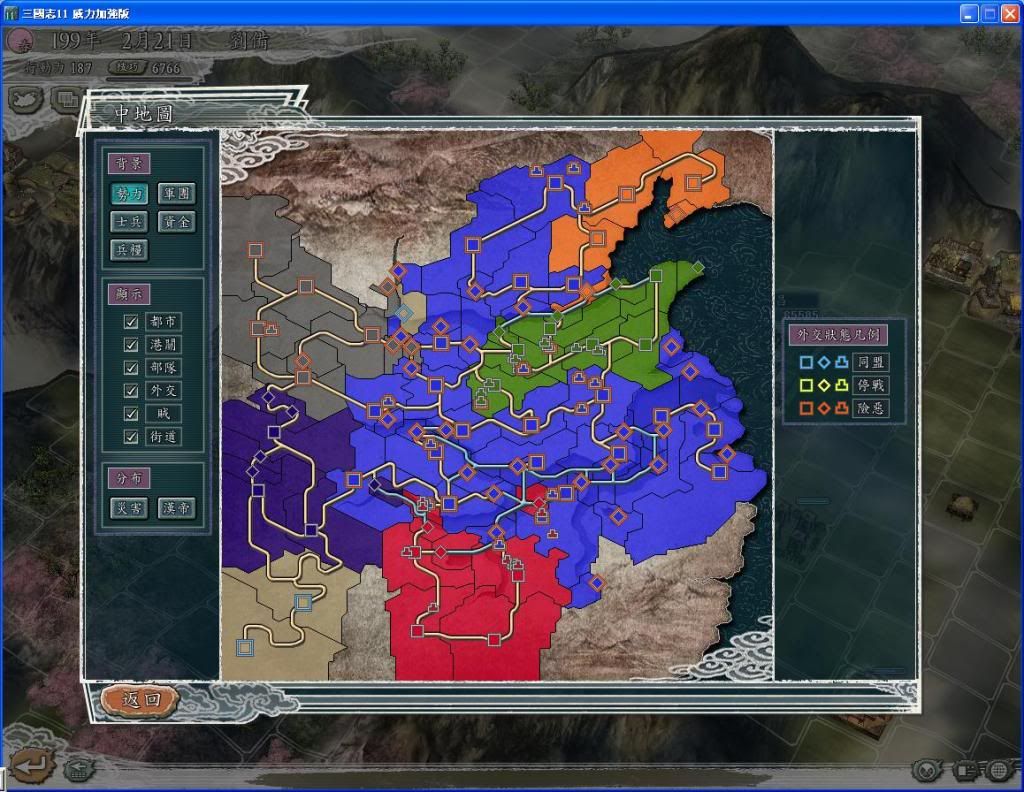Select the cyan diamond gate marker on the map
The image size is (1024, 792).
coord(404,313)
